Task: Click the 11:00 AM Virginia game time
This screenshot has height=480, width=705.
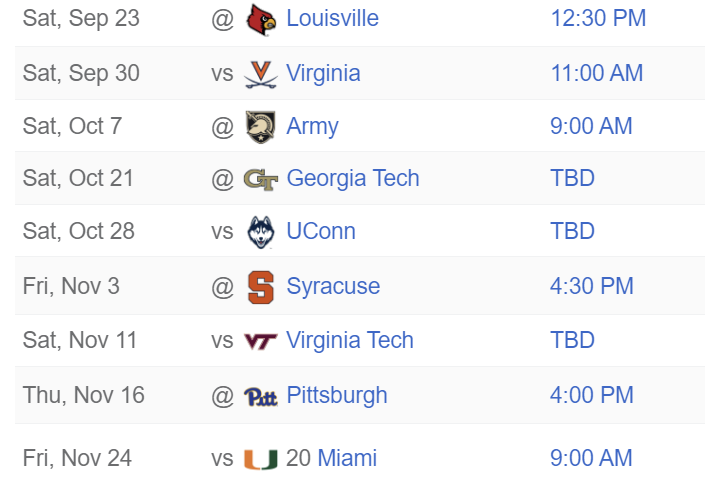Action: [597, 73]
